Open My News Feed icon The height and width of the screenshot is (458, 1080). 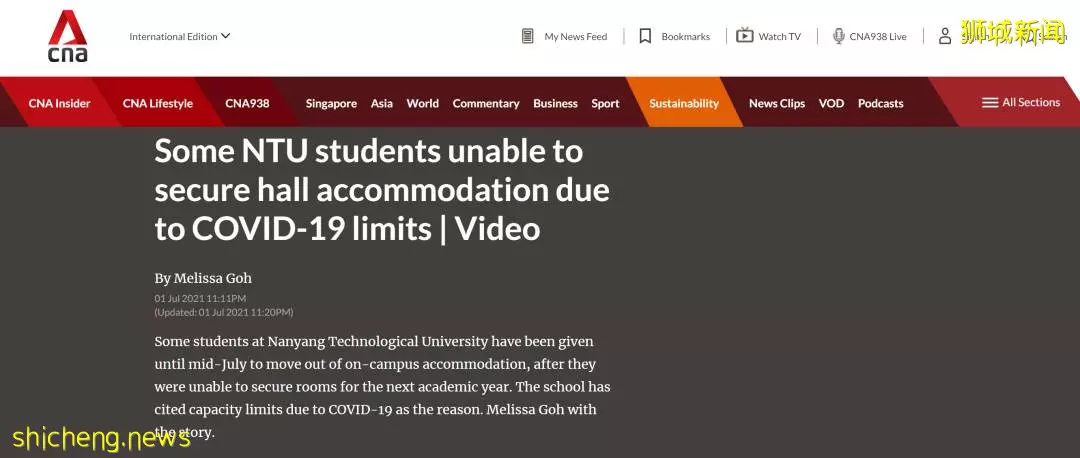528,37
